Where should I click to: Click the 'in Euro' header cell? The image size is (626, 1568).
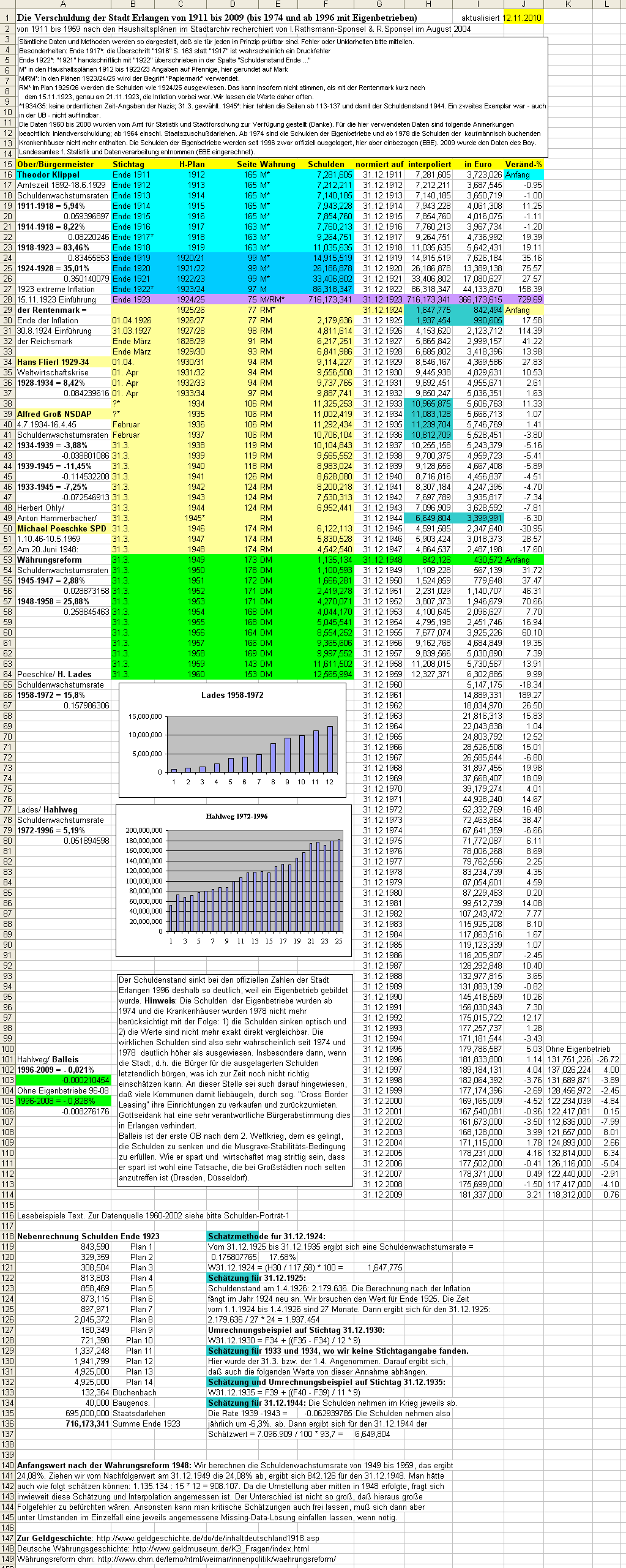point(478,164)
